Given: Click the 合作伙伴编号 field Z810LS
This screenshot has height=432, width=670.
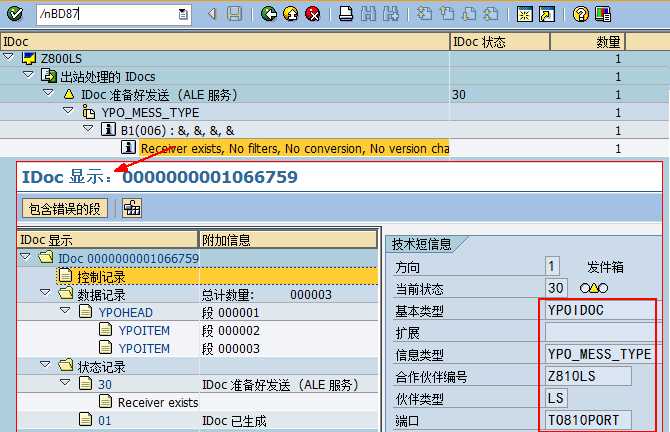Looking at the screenshot, I should (x=588, y=376).
